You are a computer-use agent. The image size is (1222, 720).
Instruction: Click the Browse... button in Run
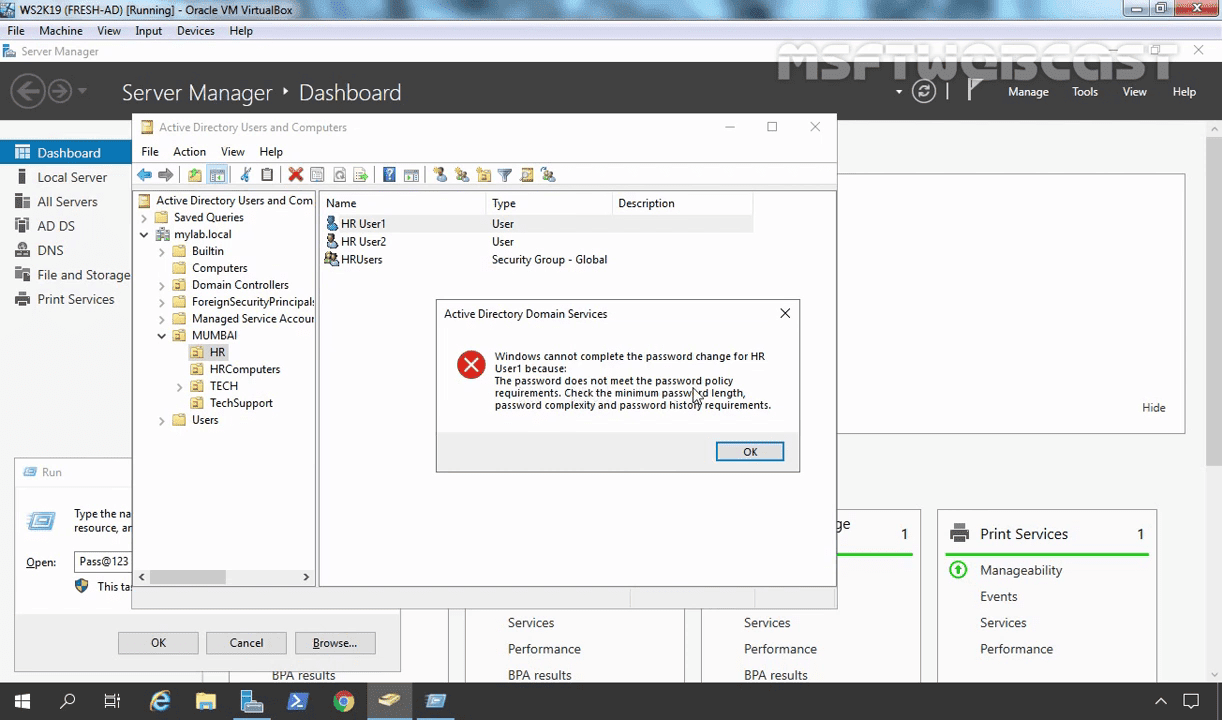tap(334, 643)
